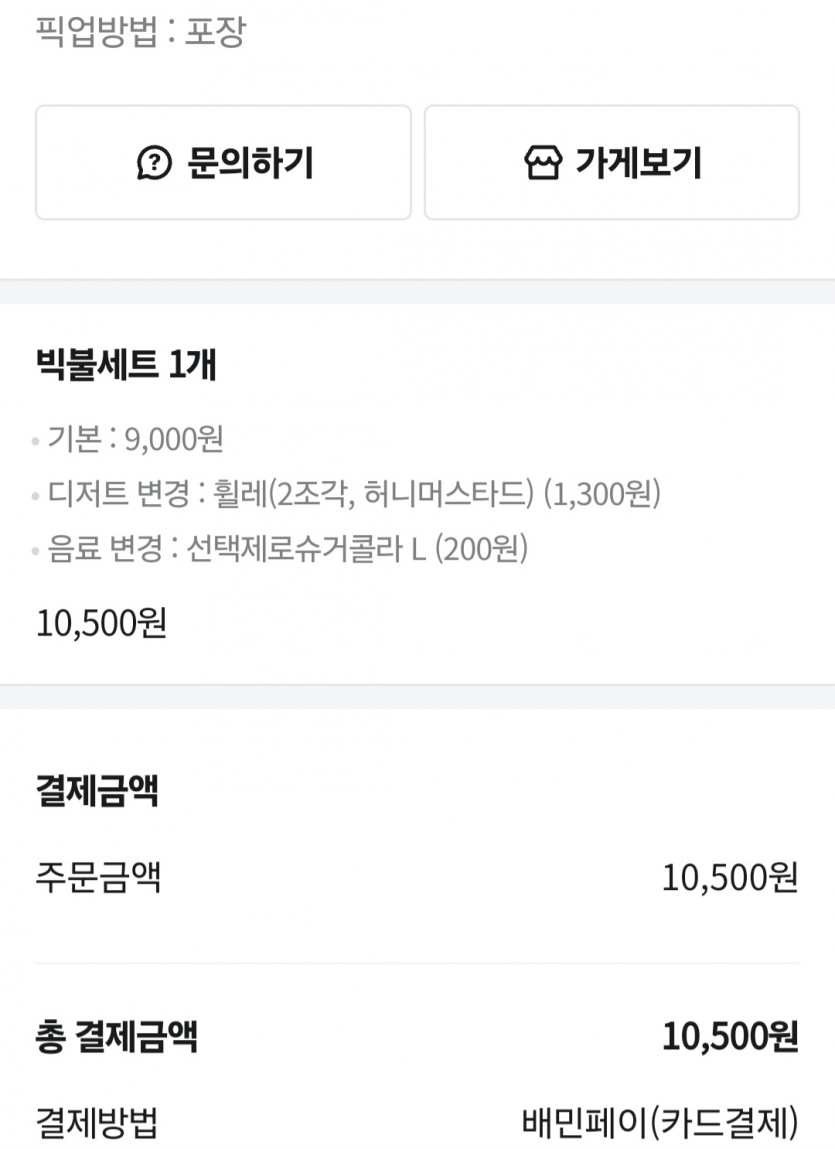Image resolution: width=835 pixels, height=1149 pixels.
Task: Open the store page via 가게보기 text
Action: (x=638, y=163)
